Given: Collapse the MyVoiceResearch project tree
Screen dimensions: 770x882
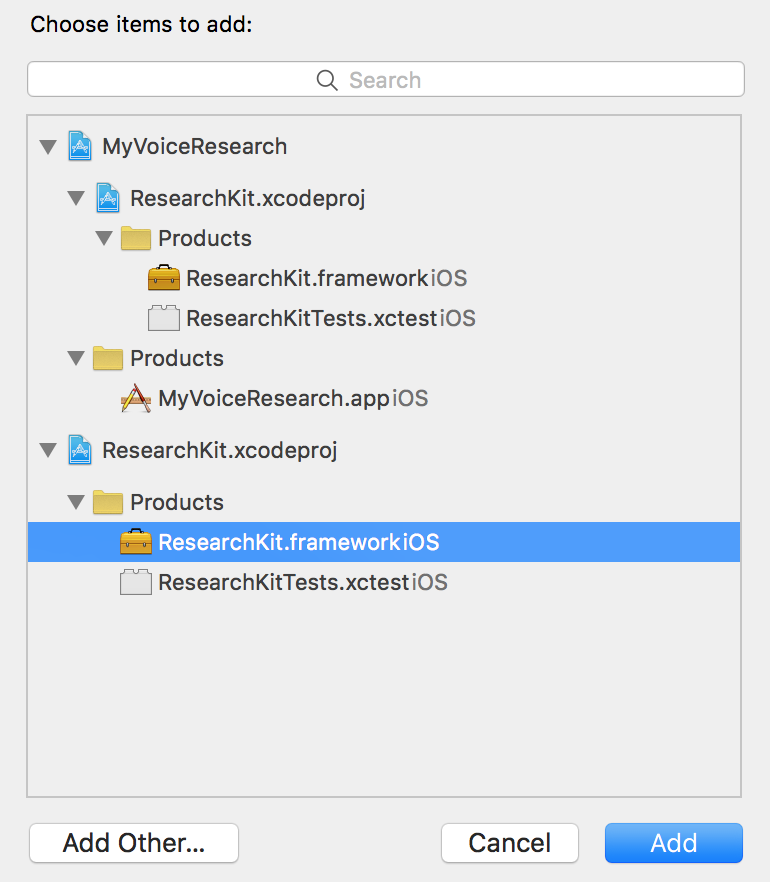Looking at the screenshot, I should pos(48,147).
